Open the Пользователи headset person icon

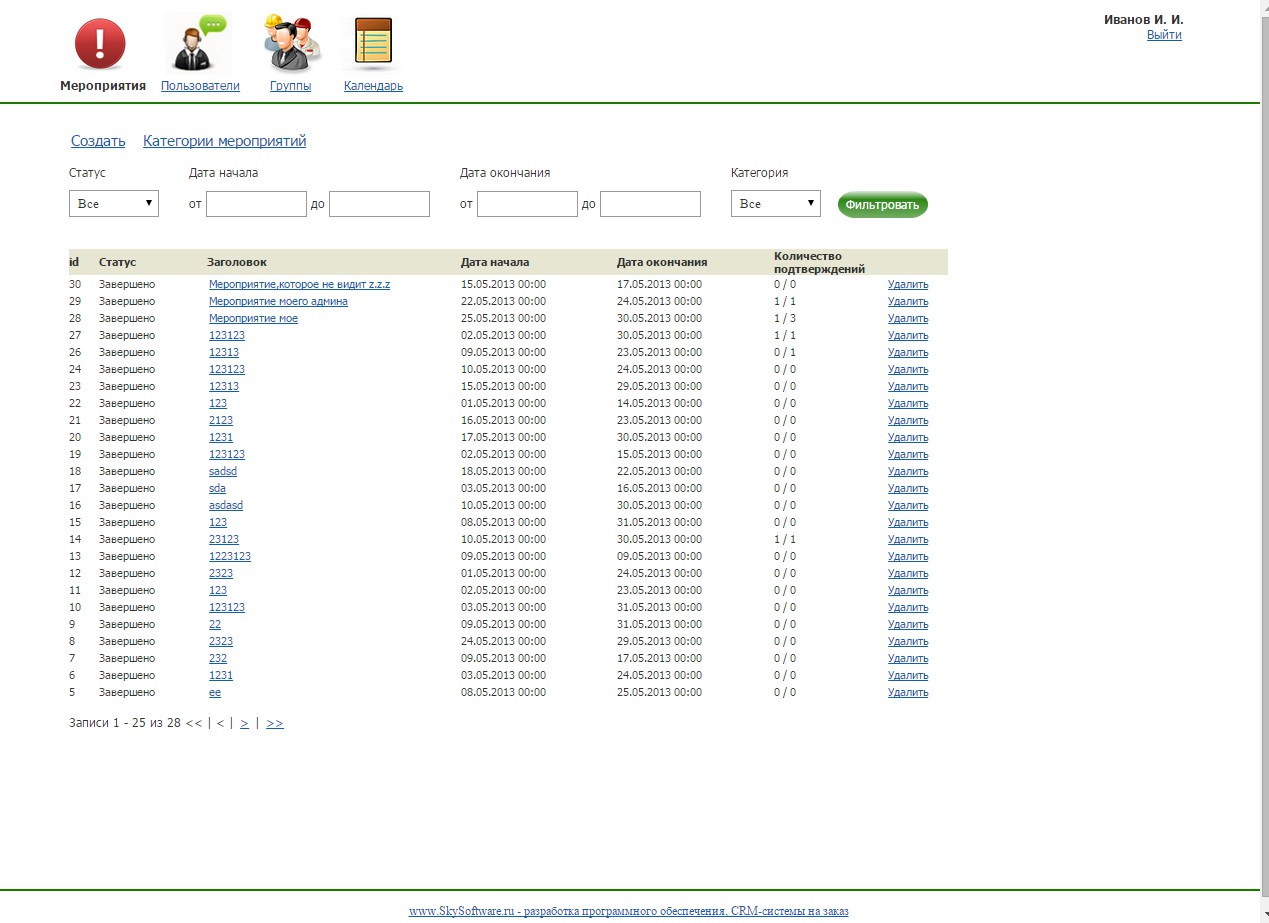[197, 43]
